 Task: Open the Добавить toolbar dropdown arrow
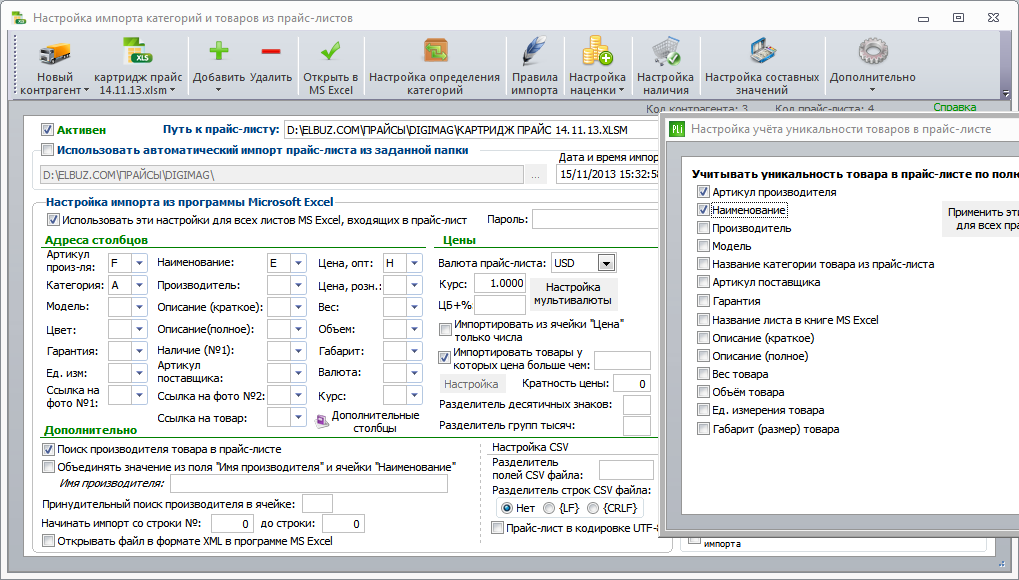tap(218, 90)
